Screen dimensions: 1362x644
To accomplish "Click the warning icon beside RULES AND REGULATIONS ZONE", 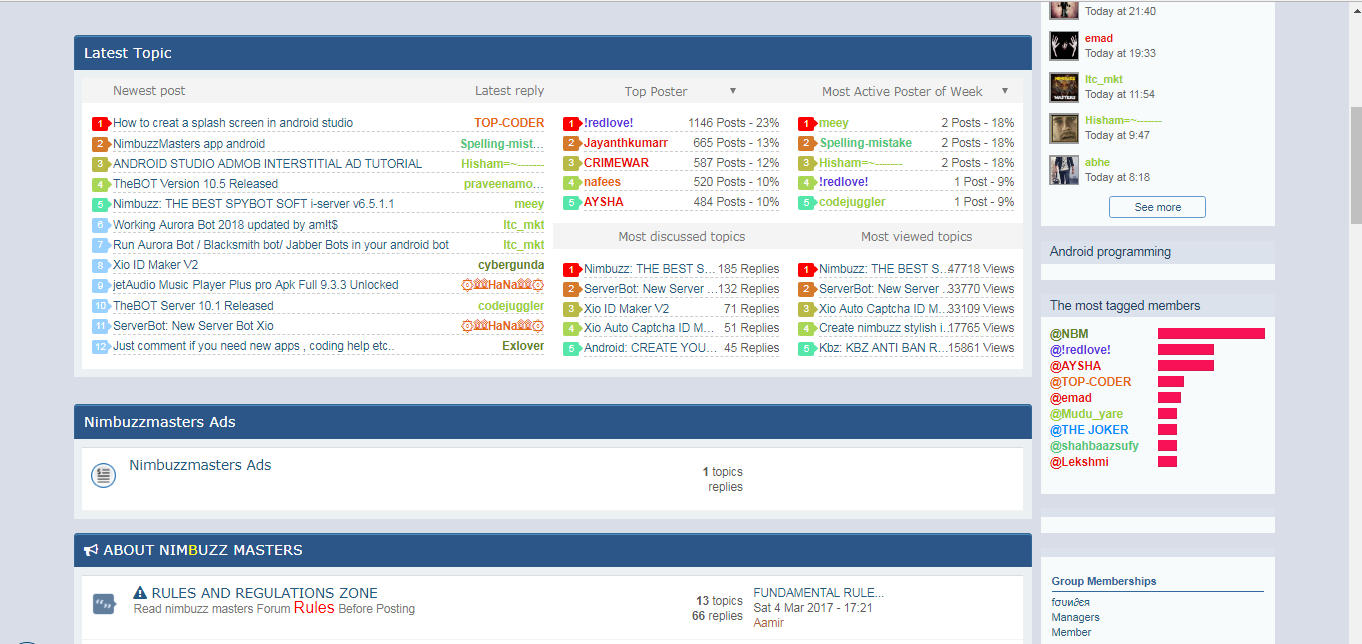I will (140, 593).
